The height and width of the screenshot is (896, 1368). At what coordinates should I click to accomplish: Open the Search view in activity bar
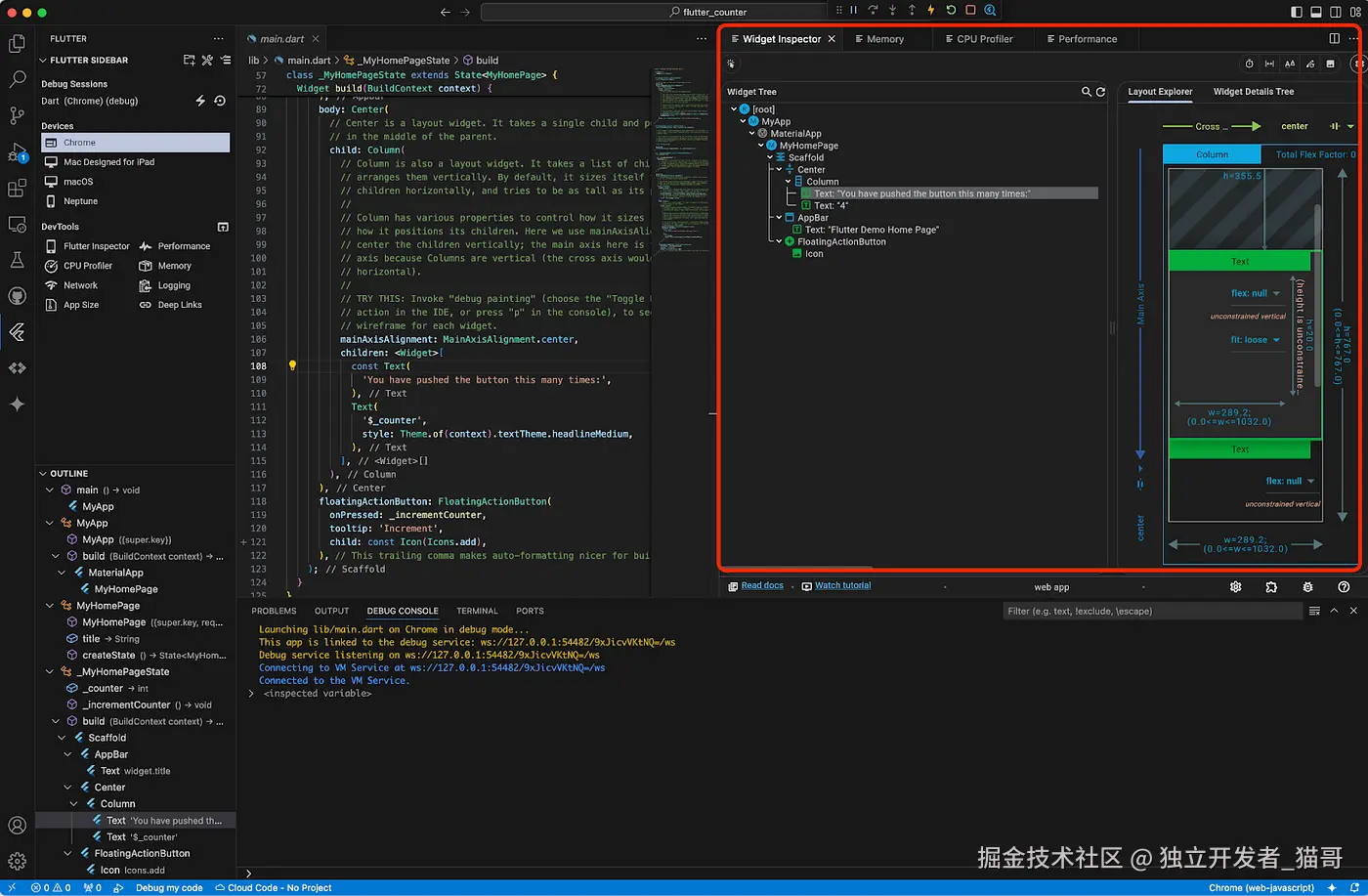[x=17, y=79]
